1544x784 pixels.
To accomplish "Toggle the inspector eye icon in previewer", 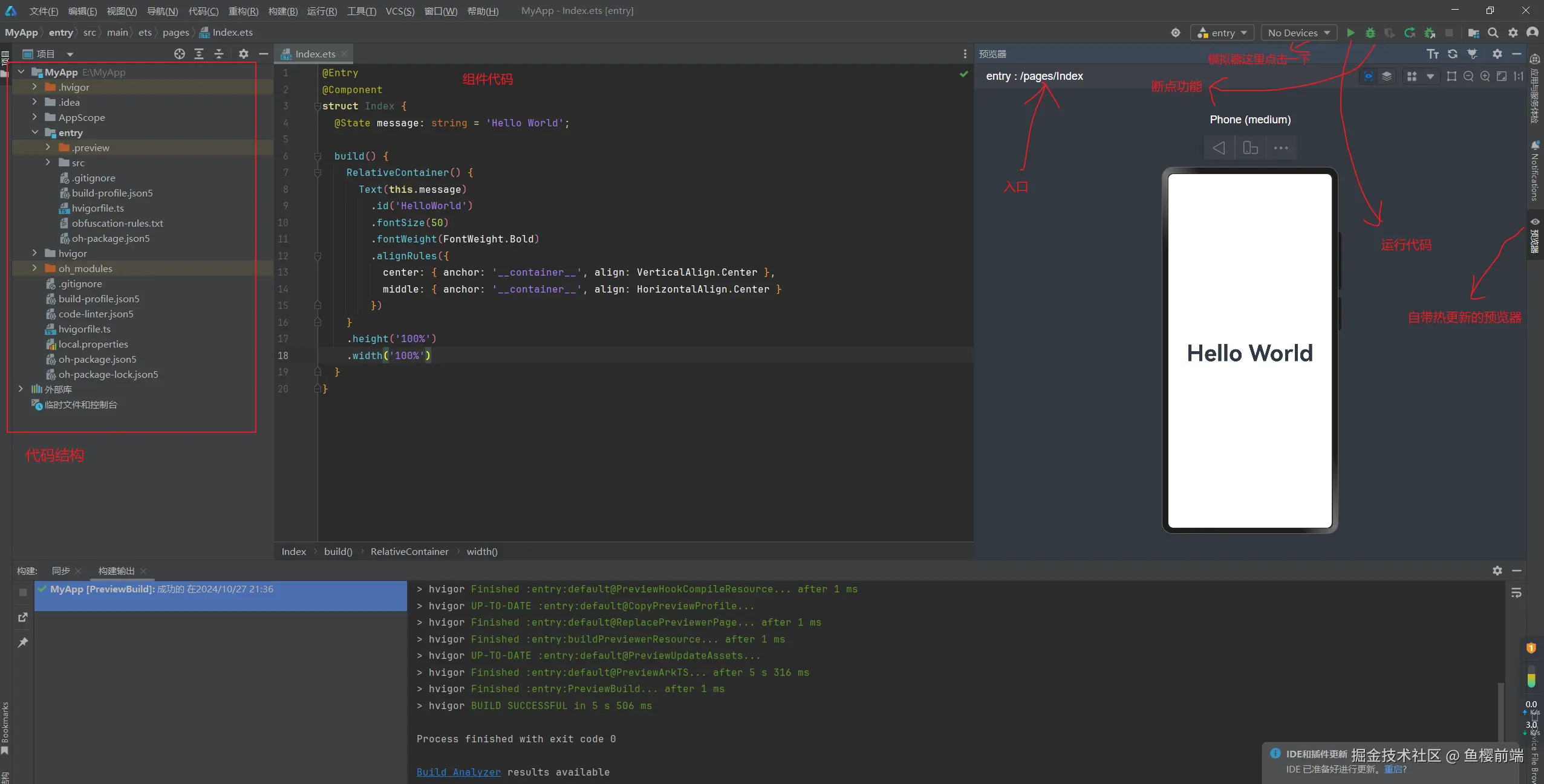I will point(1369,76).
